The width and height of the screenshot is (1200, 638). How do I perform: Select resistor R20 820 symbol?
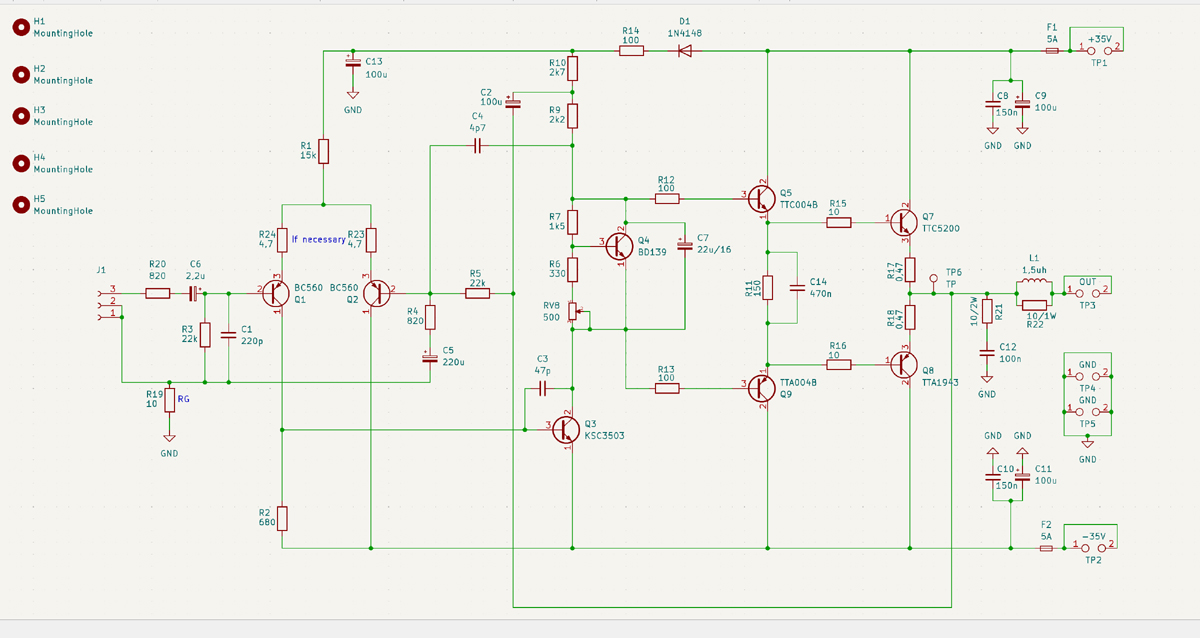tap(158, 293)
